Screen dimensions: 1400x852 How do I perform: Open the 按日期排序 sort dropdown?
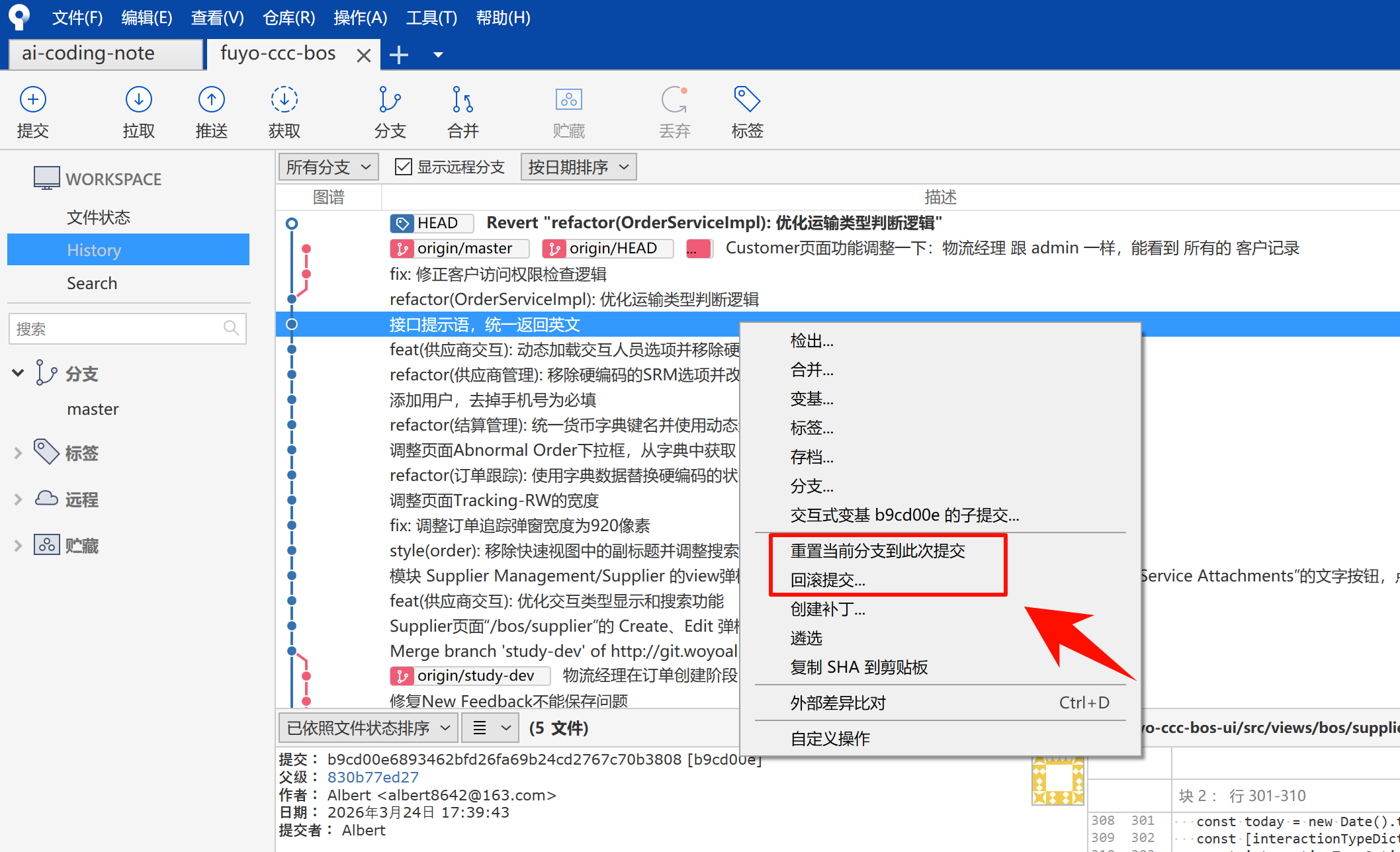578,167
